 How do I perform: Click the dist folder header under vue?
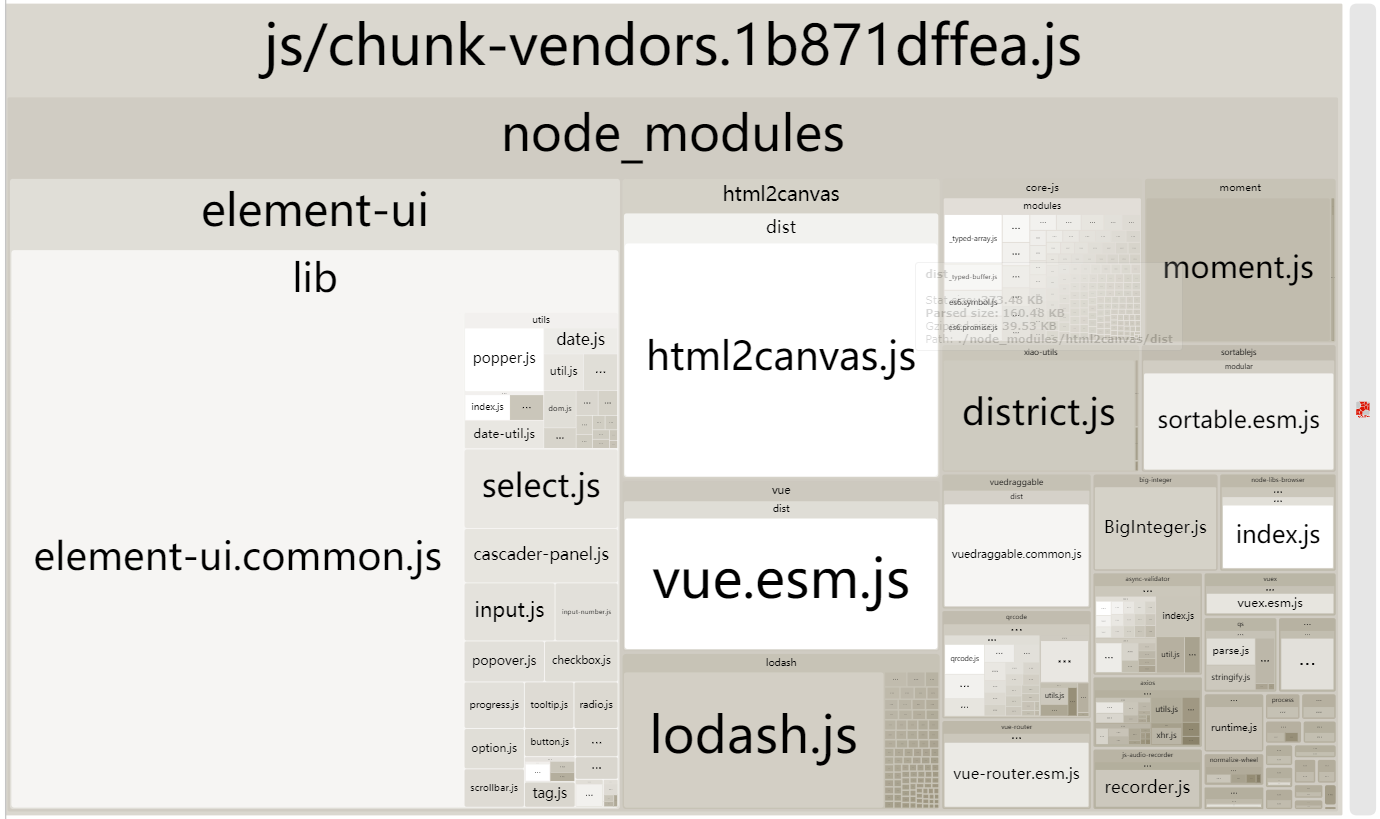tap(781, 509)
